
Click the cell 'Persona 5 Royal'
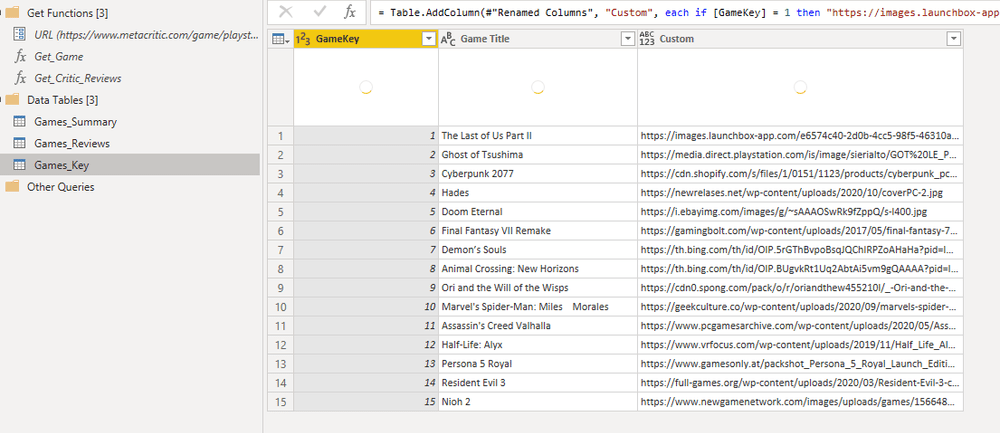pos(538,363)
